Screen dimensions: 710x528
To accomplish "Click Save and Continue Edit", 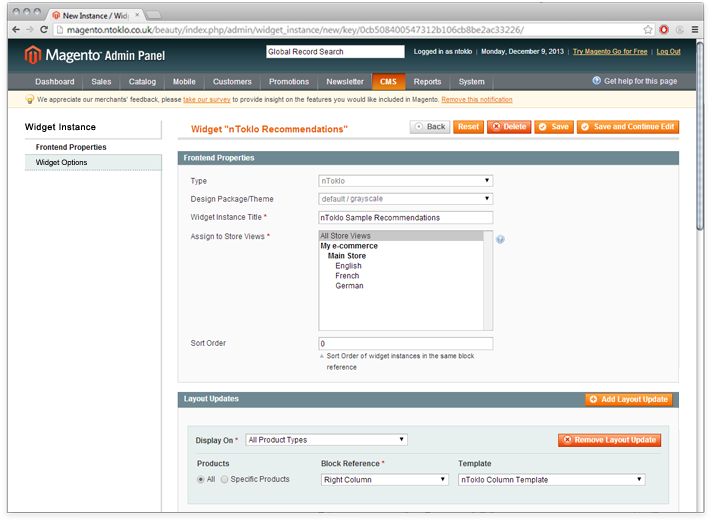I will (628, 127).
